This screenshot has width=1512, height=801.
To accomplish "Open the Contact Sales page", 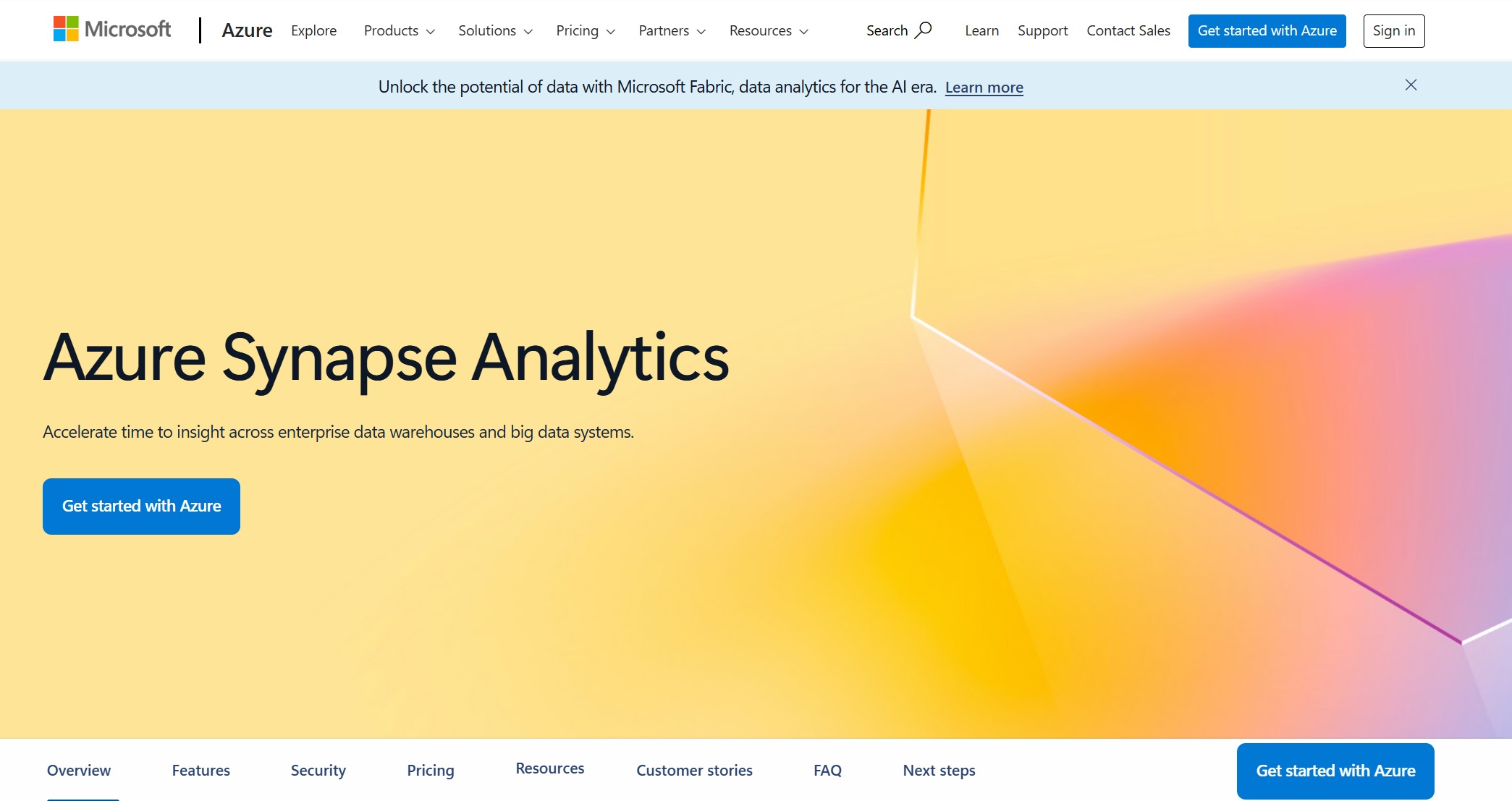I will [x=1127, y=30].
